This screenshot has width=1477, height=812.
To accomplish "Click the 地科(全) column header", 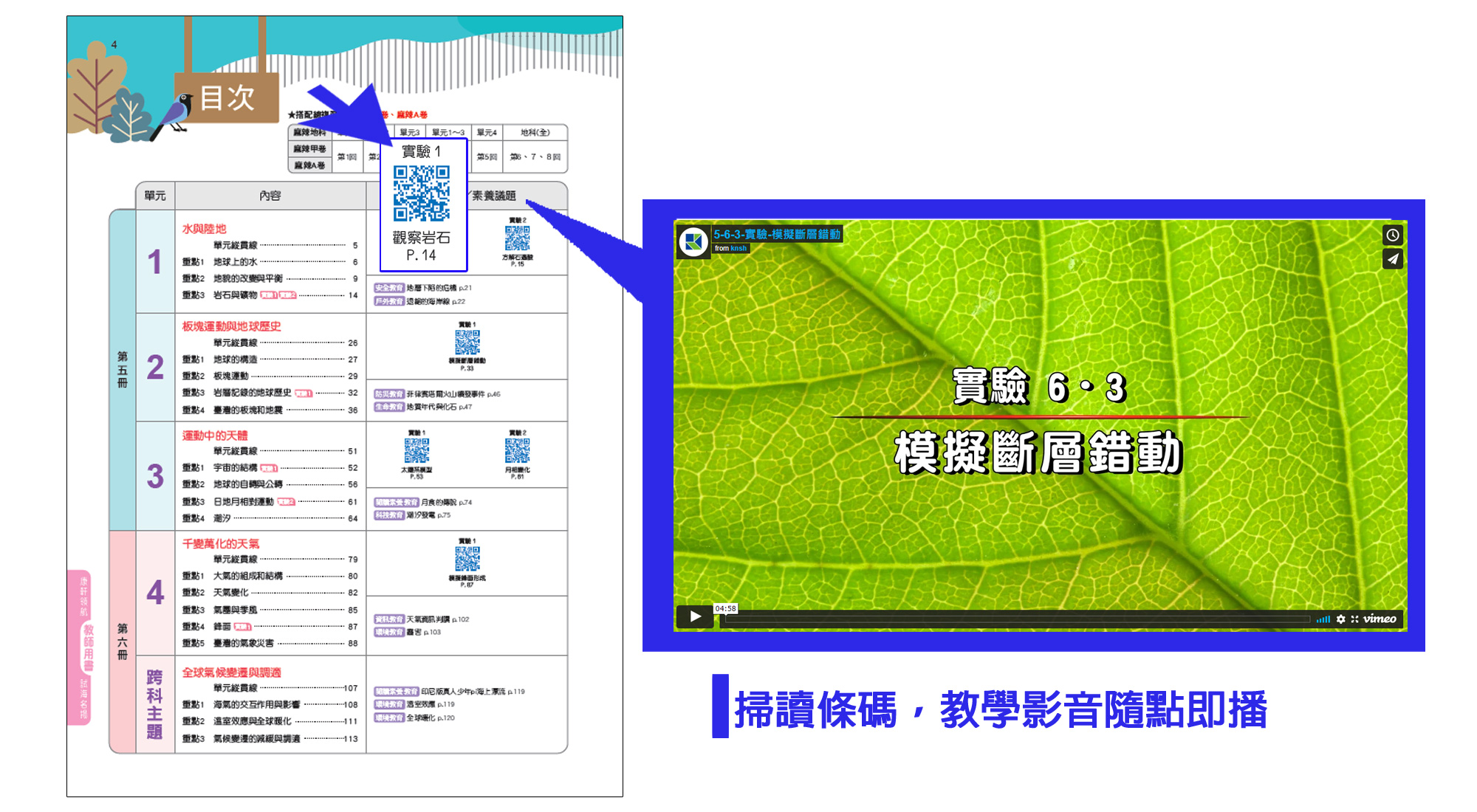I will point(535,132).
